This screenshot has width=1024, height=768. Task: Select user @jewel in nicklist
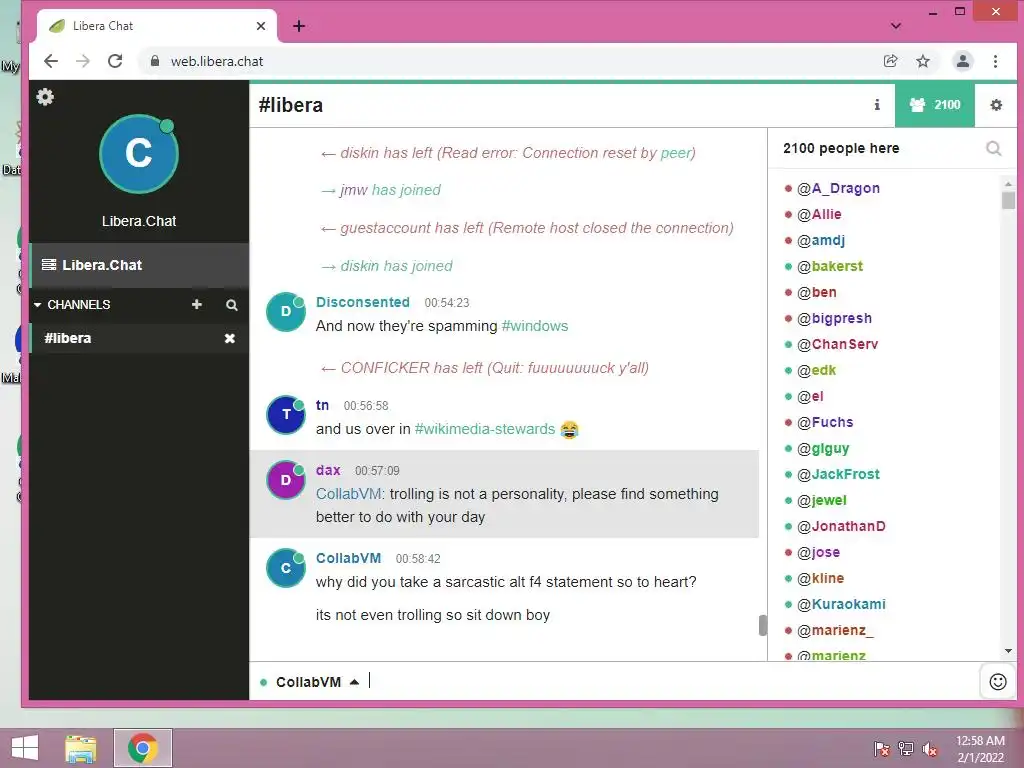(x=822, y=500)
